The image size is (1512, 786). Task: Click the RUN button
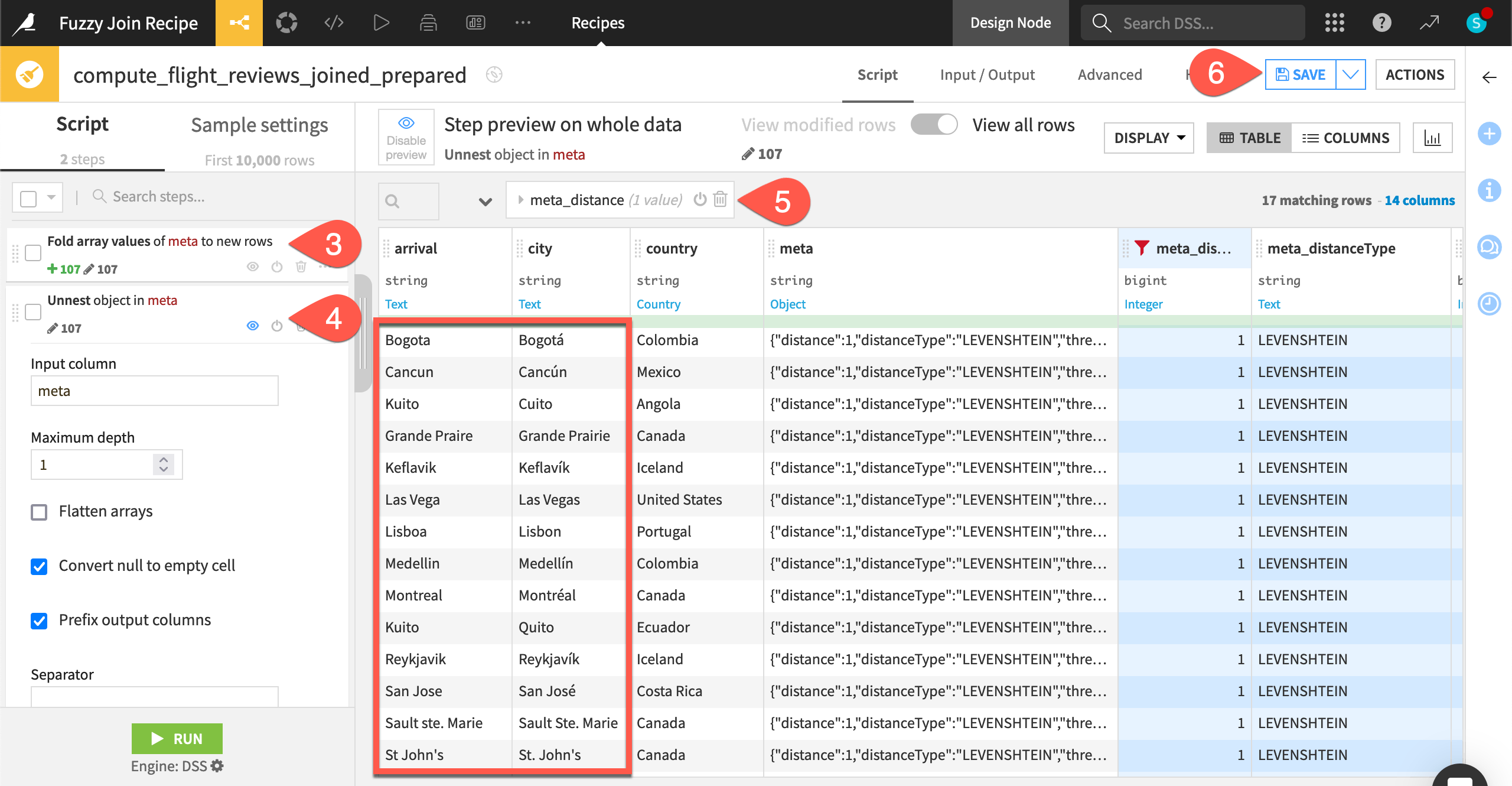(178, 739)
